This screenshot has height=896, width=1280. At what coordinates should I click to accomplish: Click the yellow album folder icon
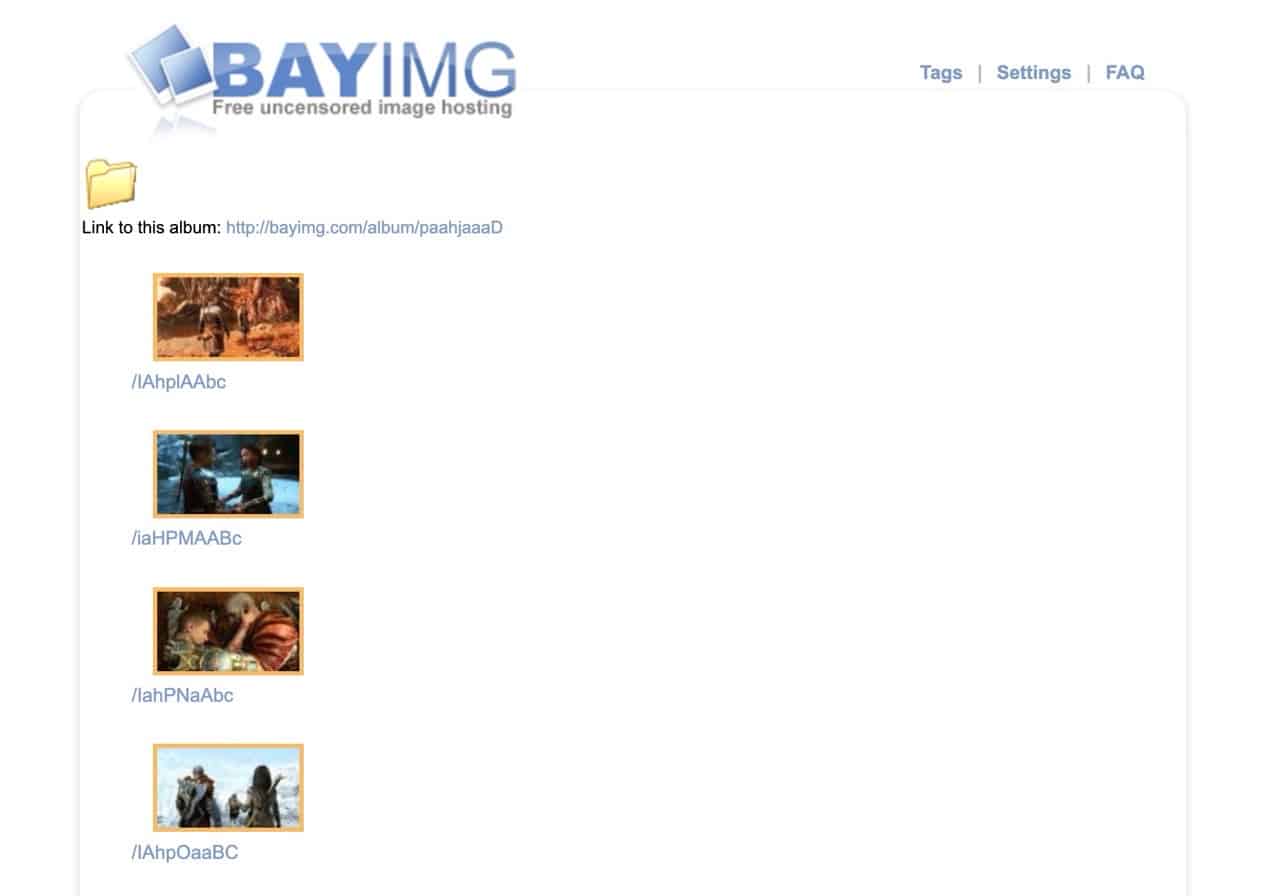[110, 183]
